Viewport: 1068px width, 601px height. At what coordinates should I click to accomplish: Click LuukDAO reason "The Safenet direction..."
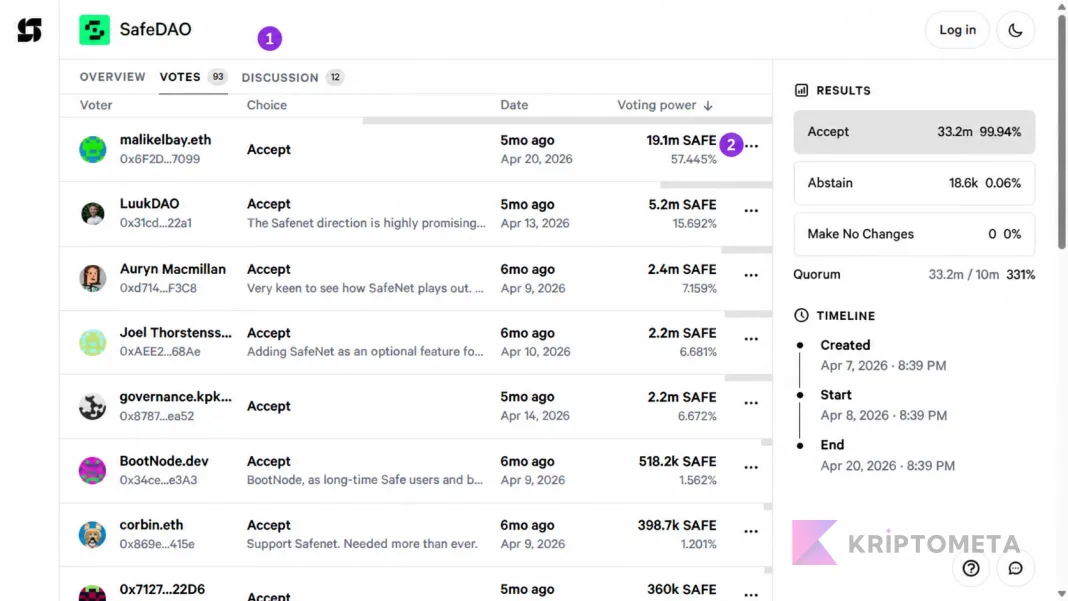coord(366,223)
